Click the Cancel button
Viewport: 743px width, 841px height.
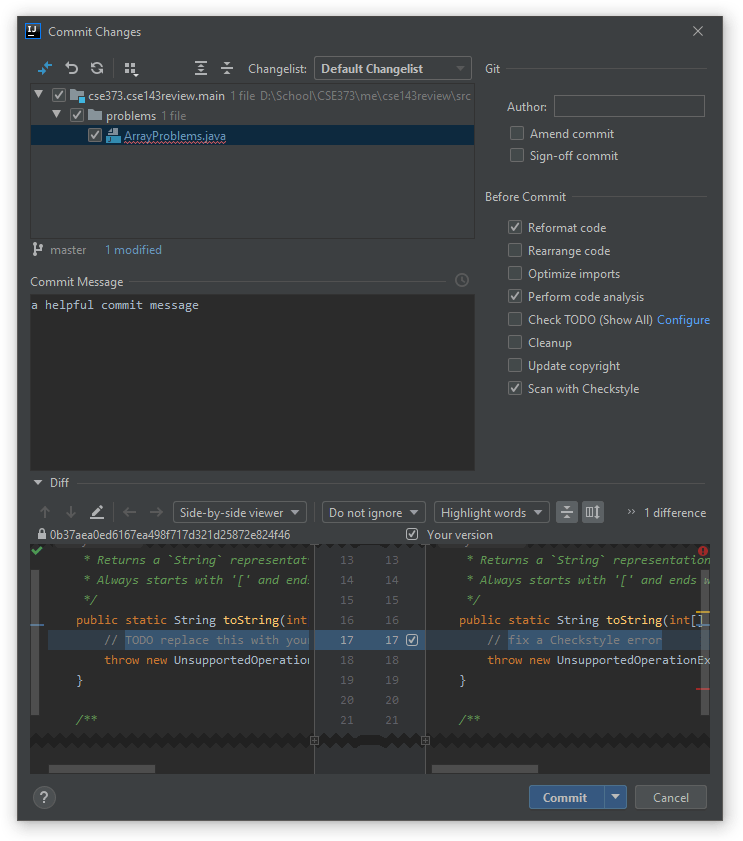tap(671, 797)
